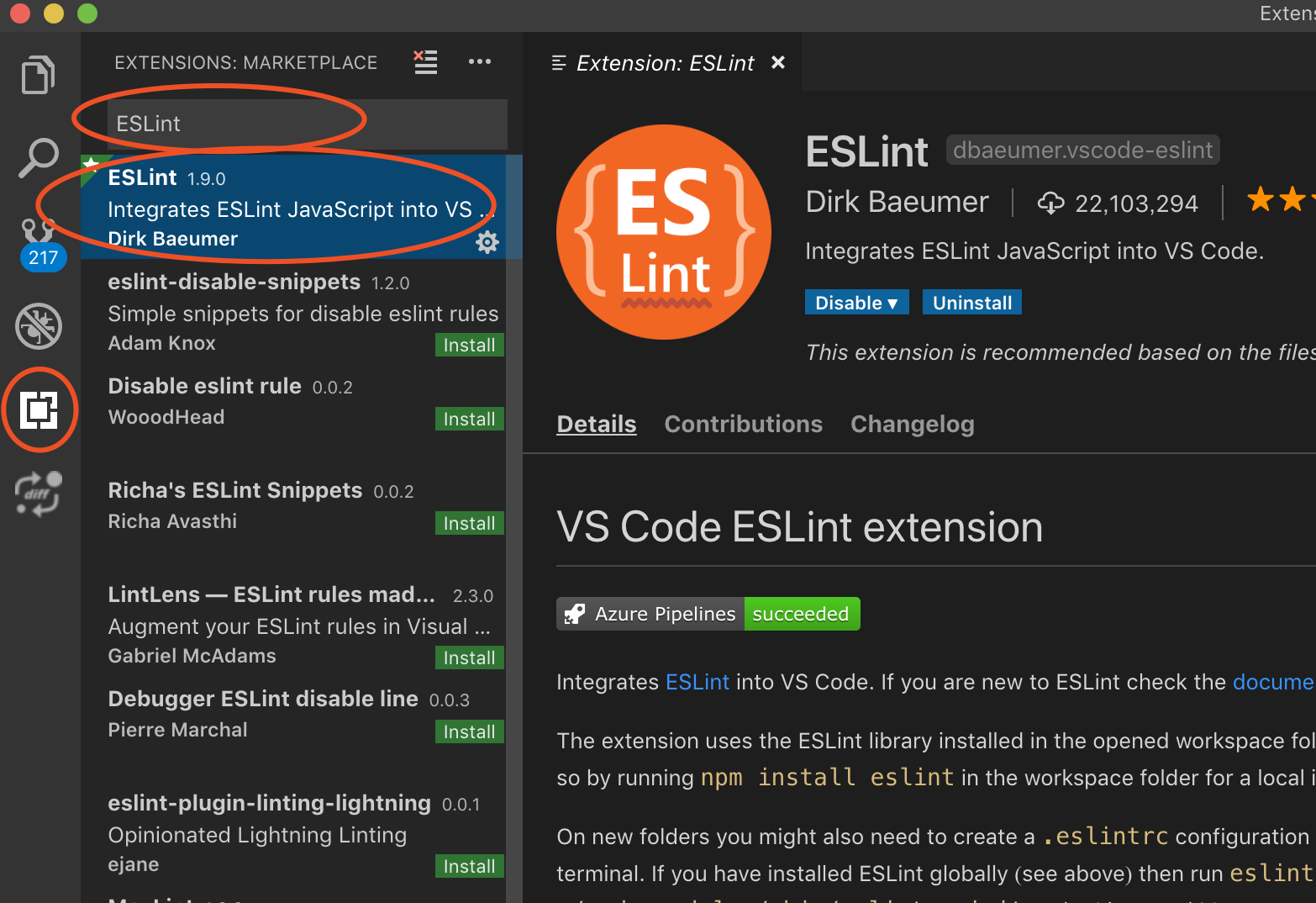Image resolution: width=1316 pixels, height=903 pixels.
Task: Close the Extension: ESLint tab
Action: [778, 62]
